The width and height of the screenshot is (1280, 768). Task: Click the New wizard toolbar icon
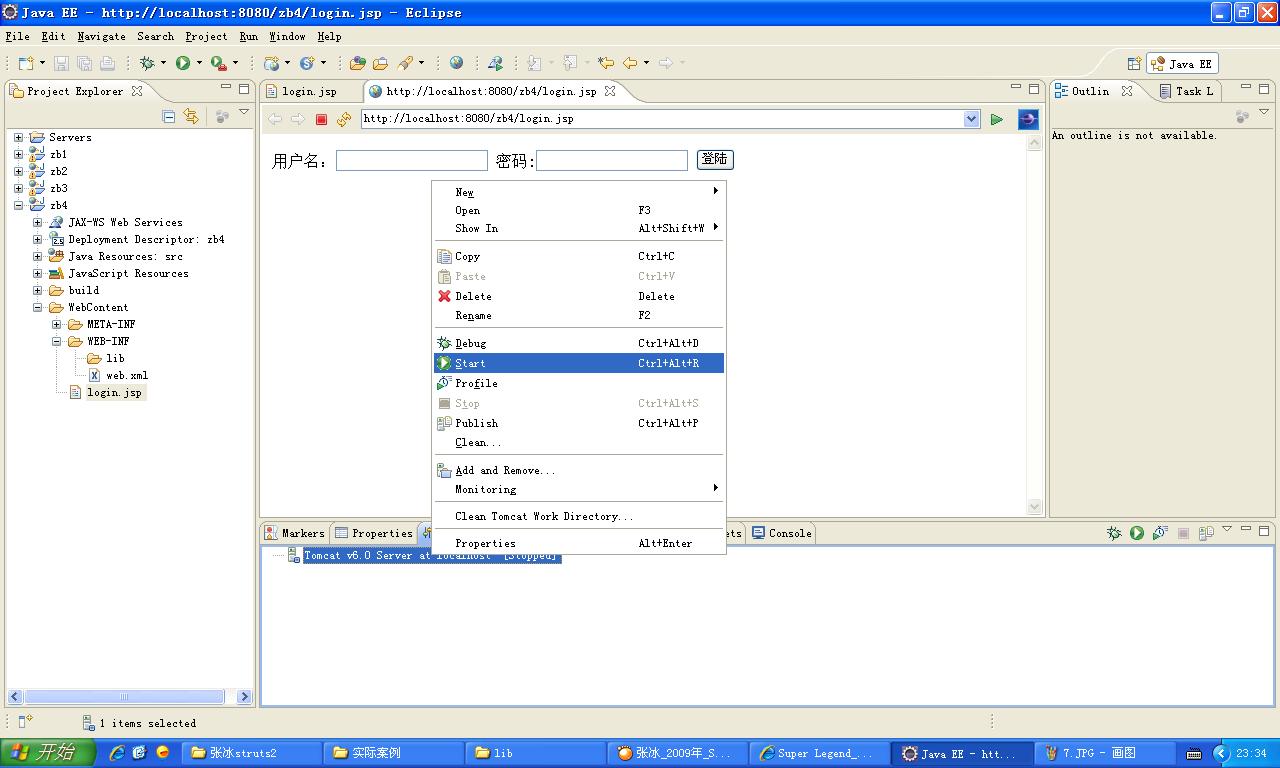click(x=26, y=63)
